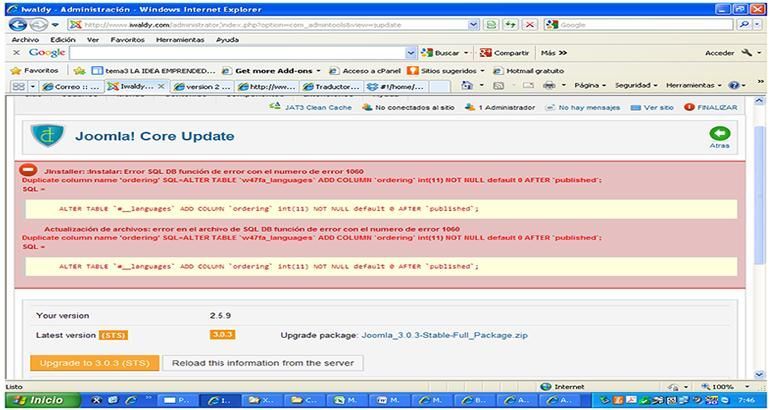Click the Favoritos star button
The width and height of the screenshot is (770, 410).
click(34, 71)
